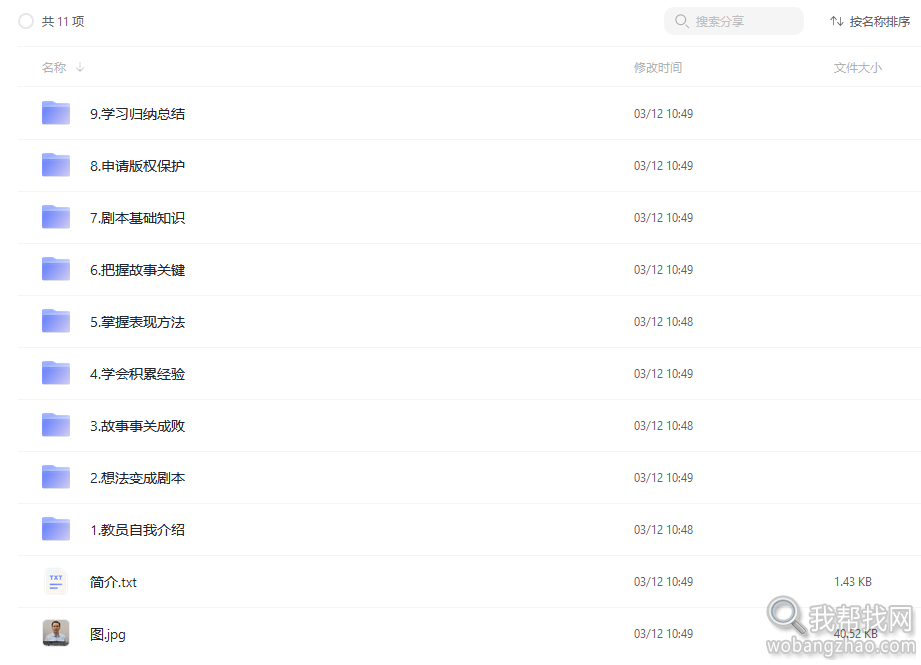Viewport: 921px width, 665px height.
Task: Click folder icon for 7.剧本基础知识
Action: coord(56,217)
